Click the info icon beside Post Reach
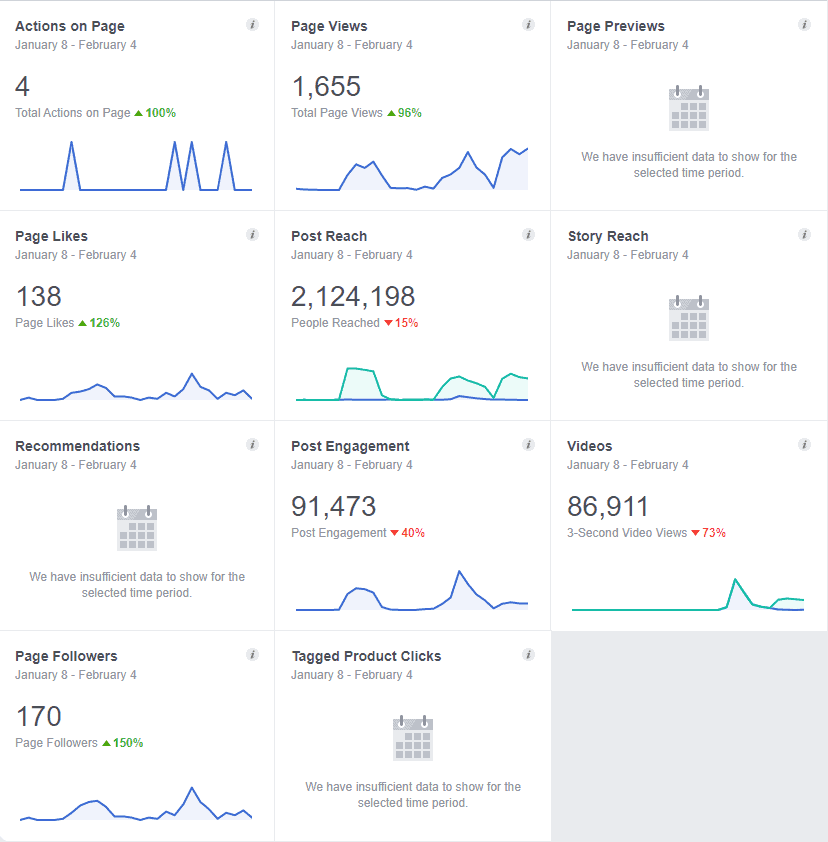This screenshot has height=842, width=828. point(528,235)
